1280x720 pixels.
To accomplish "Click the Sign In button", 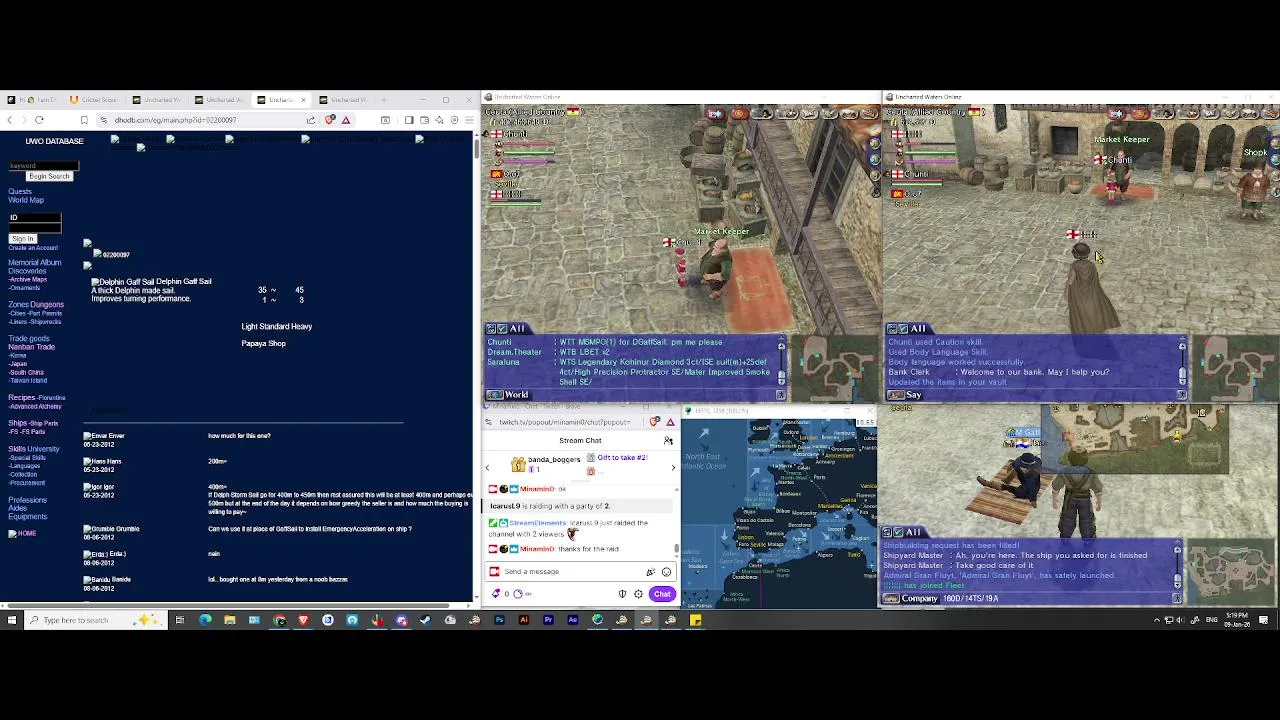I will pyautogui.click(x=23, y=239).
